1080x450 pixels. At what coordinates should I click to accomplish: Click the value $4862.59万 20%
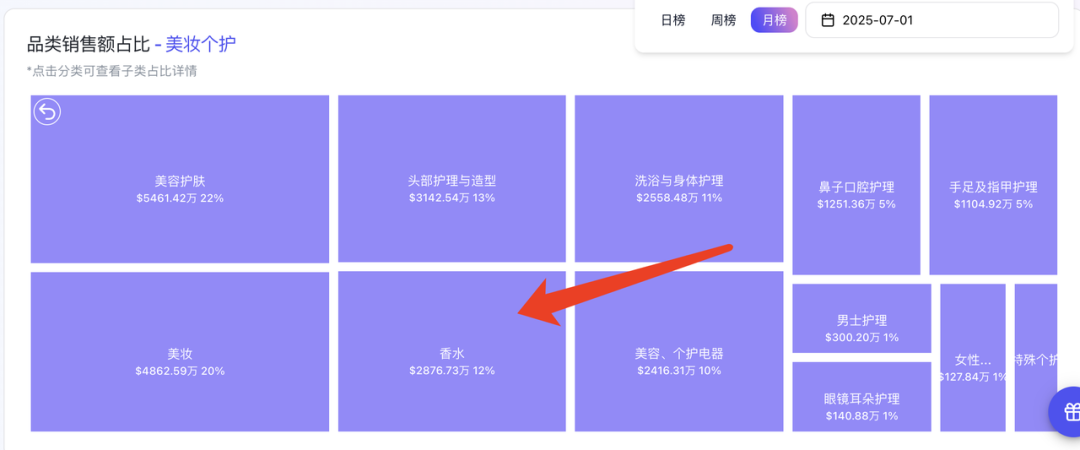tap(180, 371)
